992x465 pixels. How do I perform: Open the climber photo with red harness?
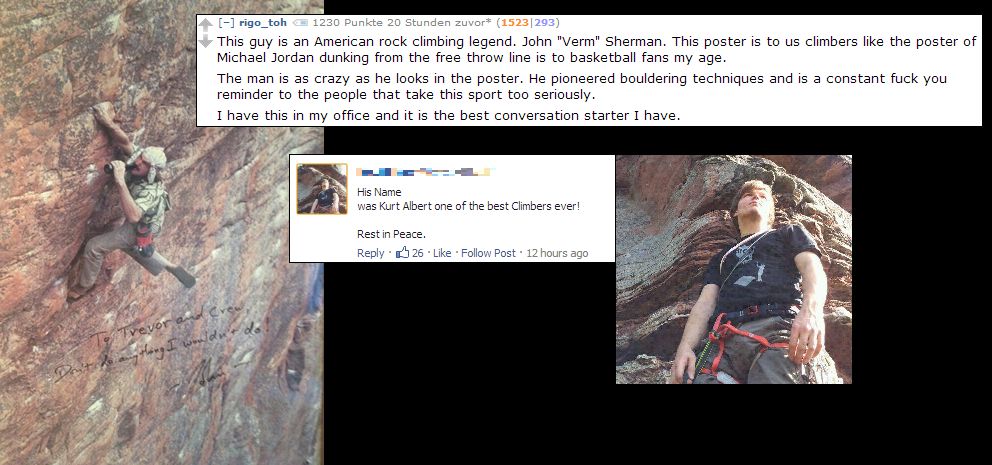pos(734,270)
